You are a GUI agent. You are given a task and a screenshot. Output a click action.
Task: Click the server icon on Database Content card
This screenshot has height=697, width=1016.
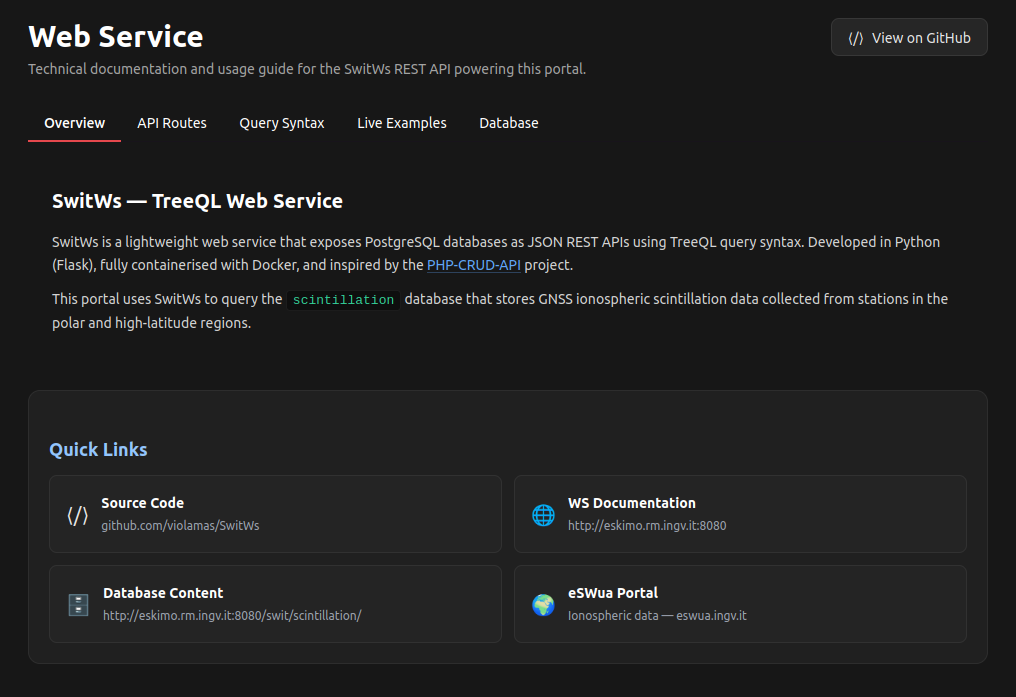click(x=78, y=604)
